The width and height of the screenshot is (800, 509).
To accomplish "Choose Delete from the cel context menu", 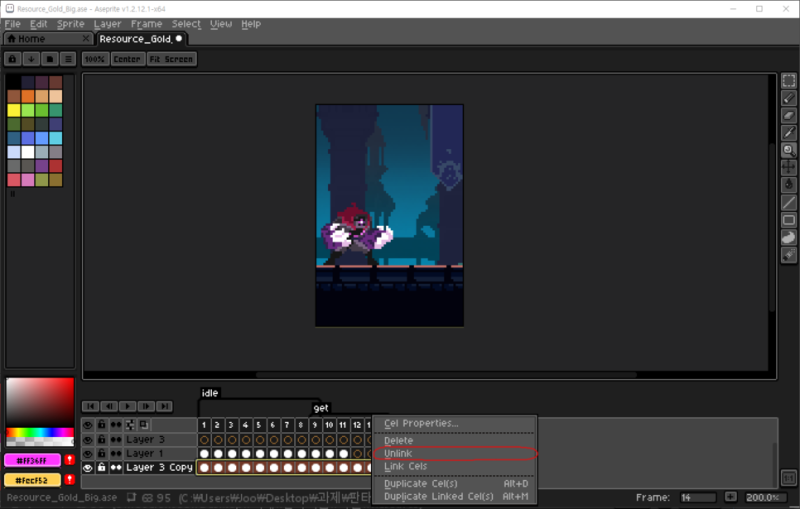I will (454, 440).
